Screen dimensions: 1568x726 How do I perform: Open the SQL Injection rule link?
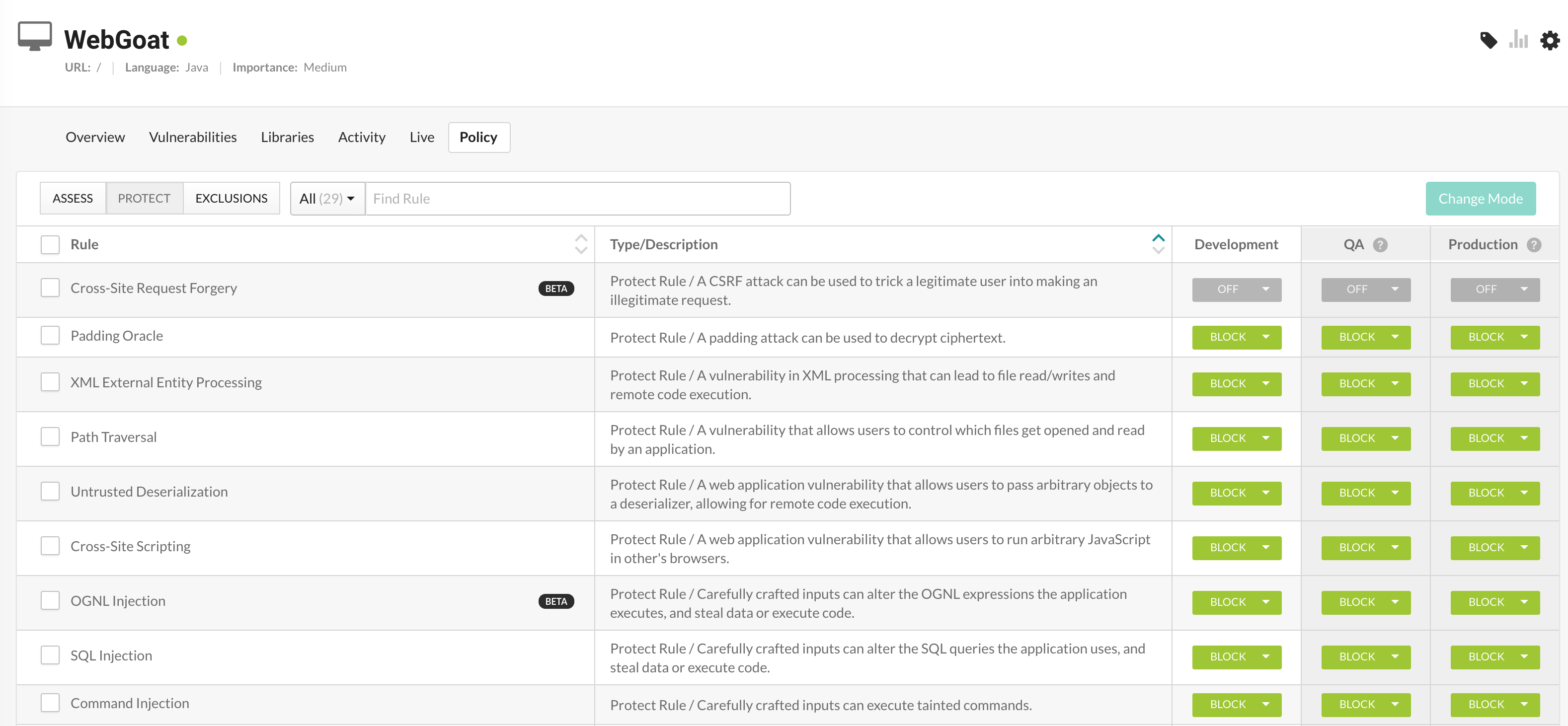coord(111,655)
